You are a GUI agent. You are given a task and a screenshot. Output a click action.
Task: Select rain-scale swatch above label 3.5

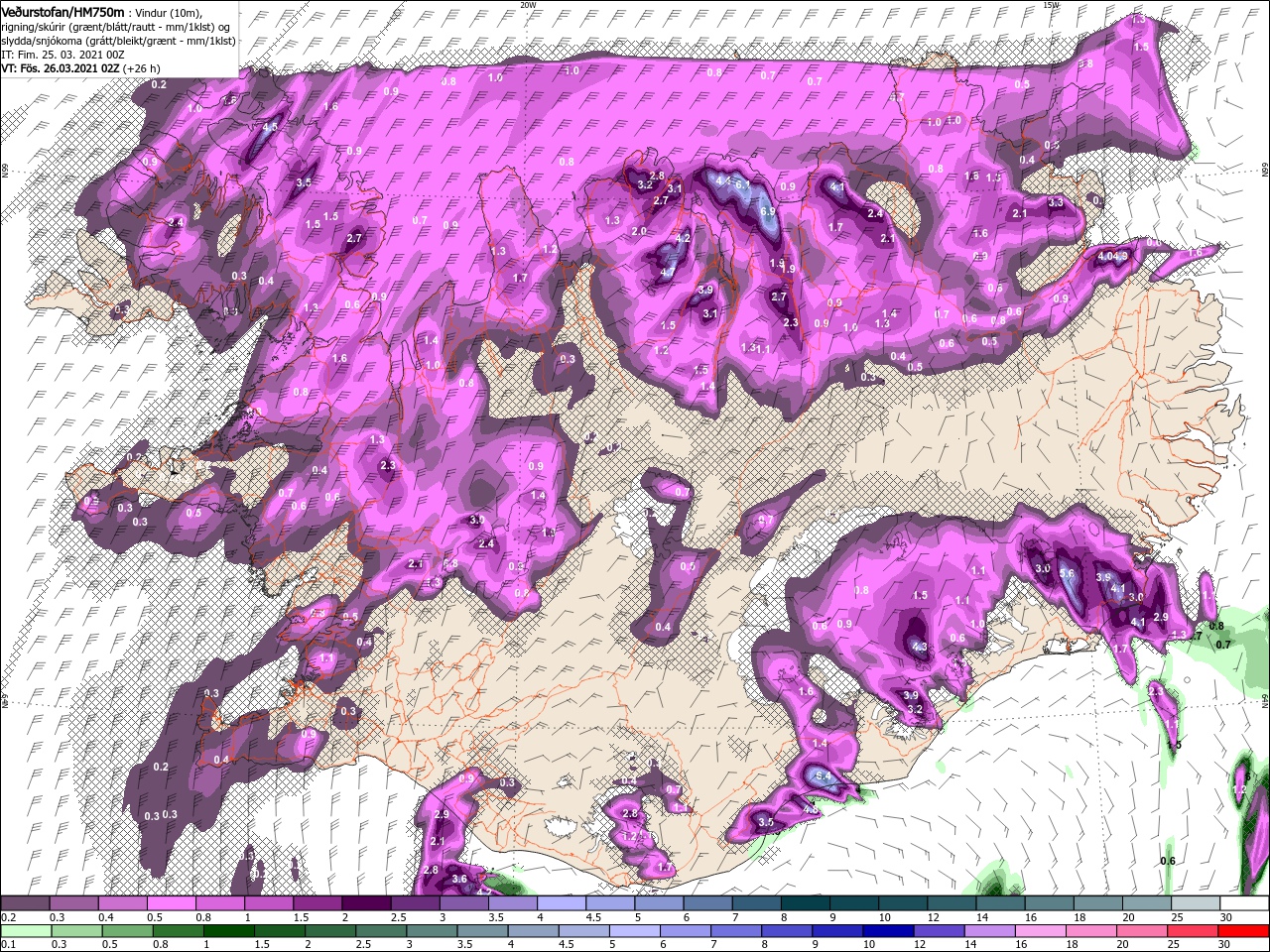(484, 930)
